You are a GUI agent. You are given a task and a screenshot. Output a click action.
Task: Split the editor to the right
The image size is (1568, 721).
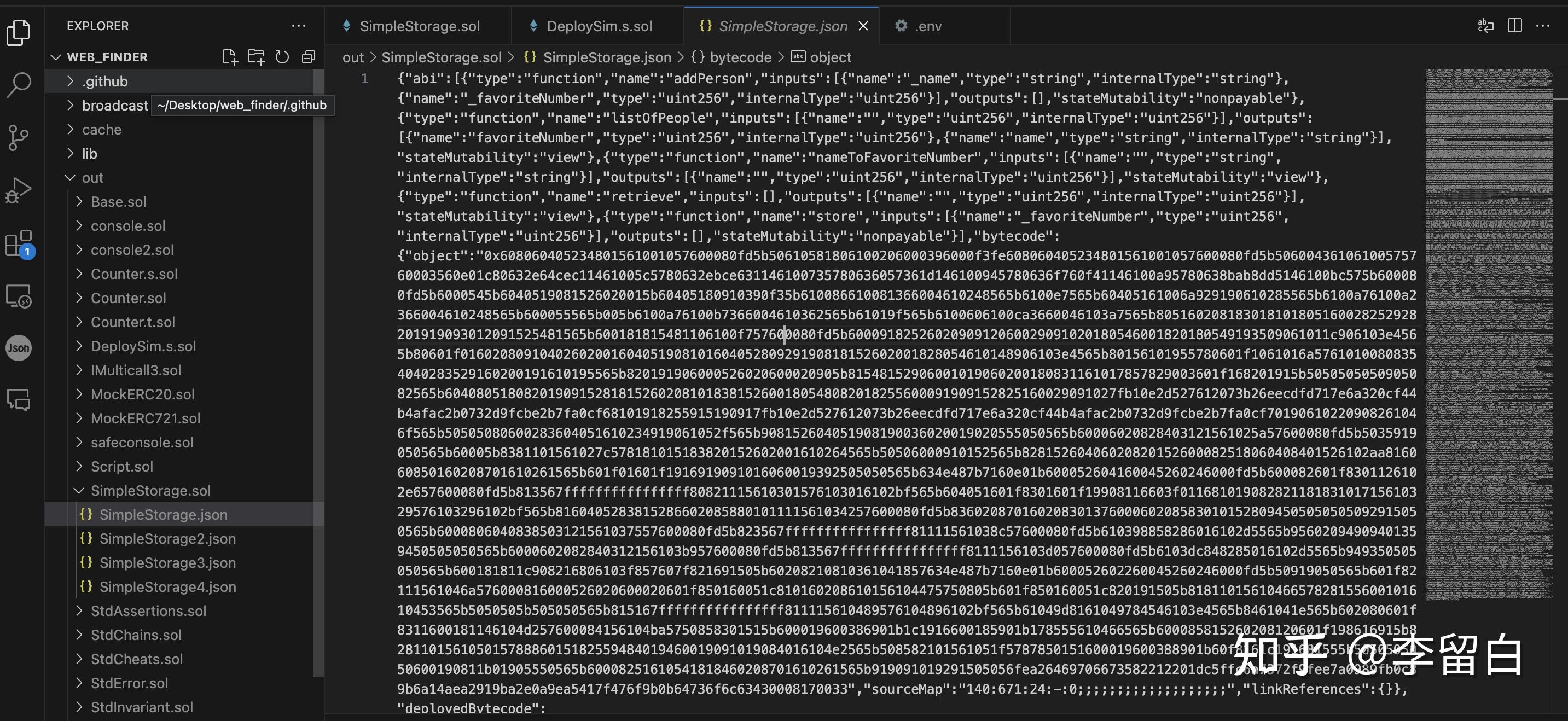pyautogui.click(x=1514, y=26)
